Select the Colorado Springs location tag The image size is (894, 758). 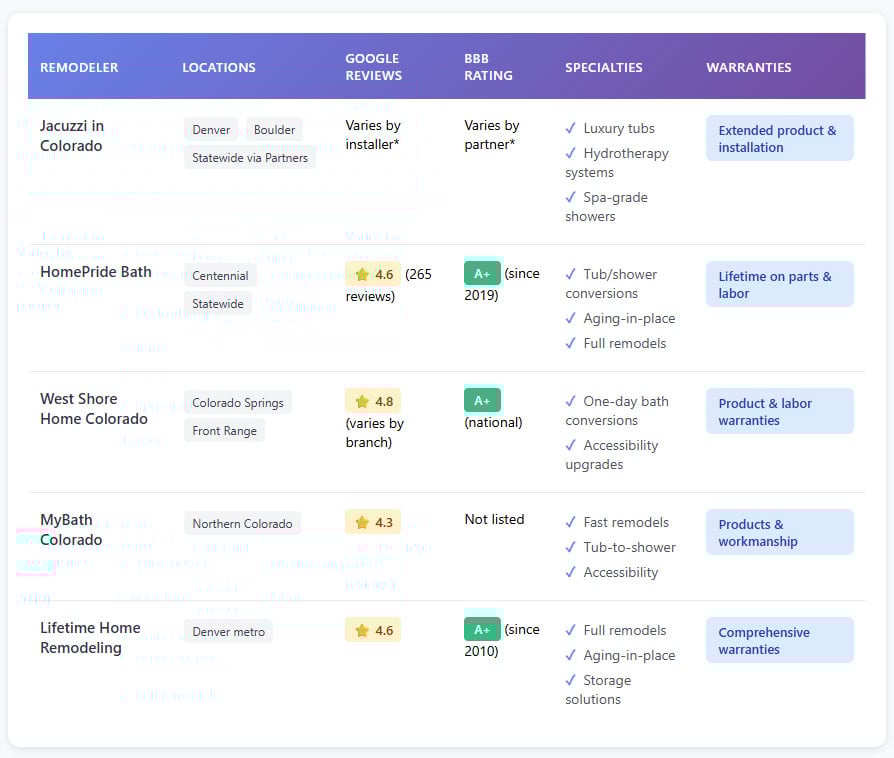point(238,403)
